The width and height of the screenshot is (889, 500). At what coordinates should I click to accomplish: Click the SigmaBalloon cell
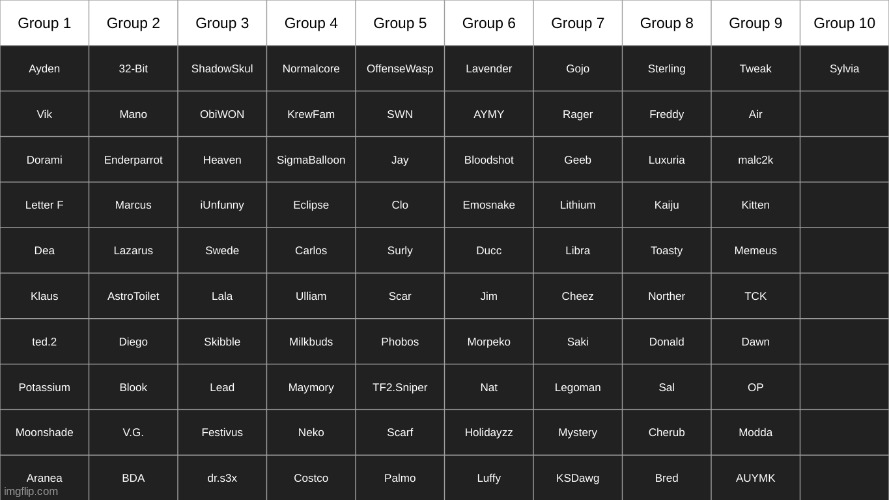tap(311, 160)
